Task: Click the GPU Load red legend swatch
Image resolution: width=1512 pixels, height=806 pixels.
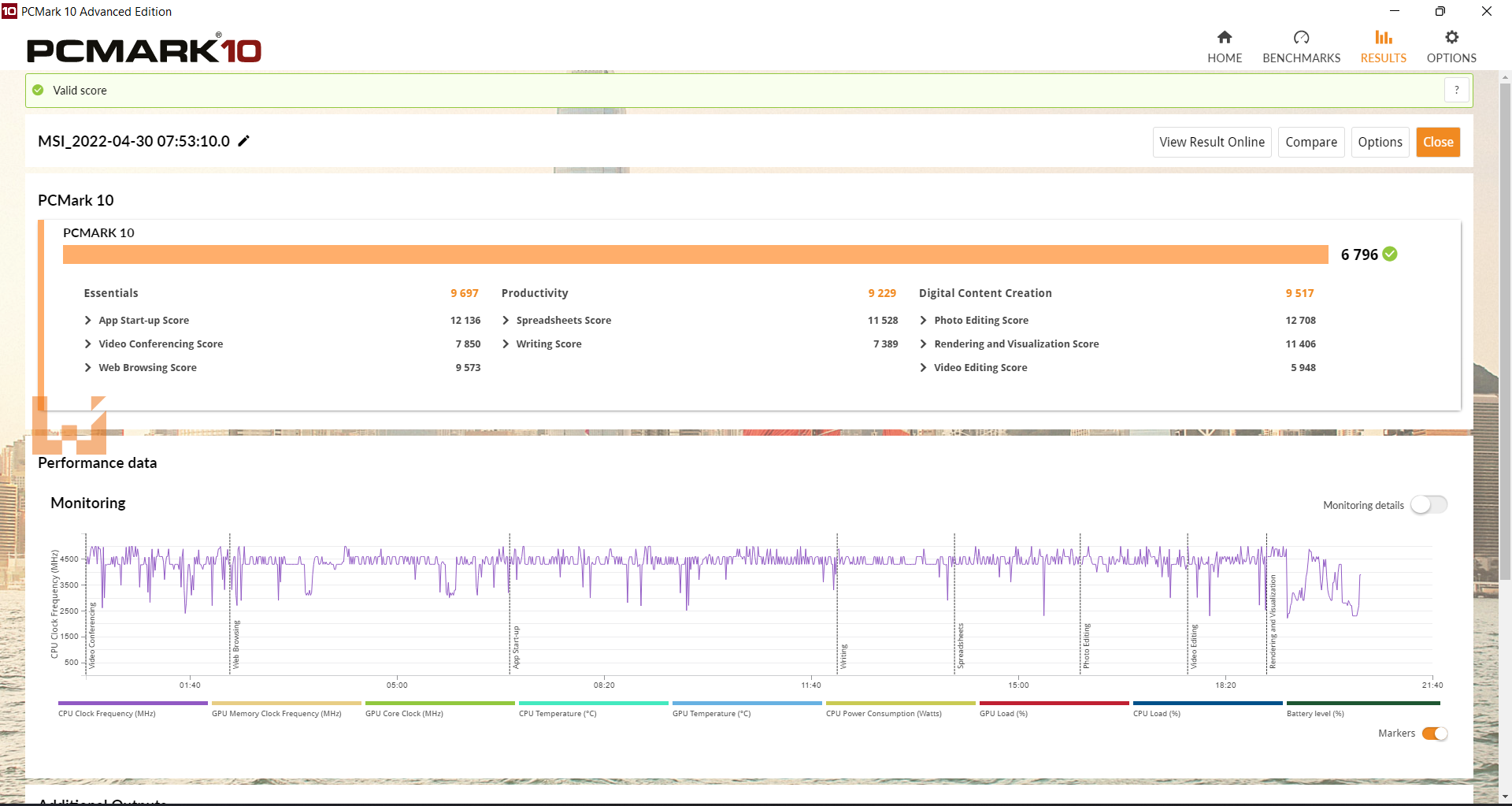Action: coord(1054,704)
